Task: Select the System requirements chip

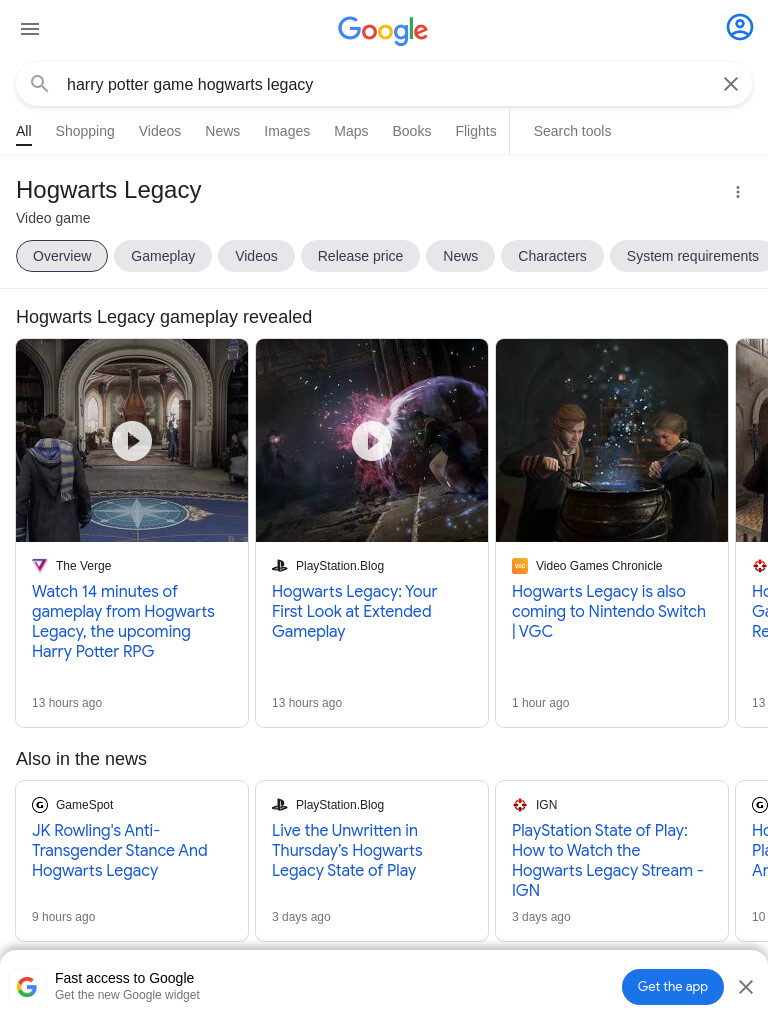Action: pyautogui.click(x=692, y=256)
